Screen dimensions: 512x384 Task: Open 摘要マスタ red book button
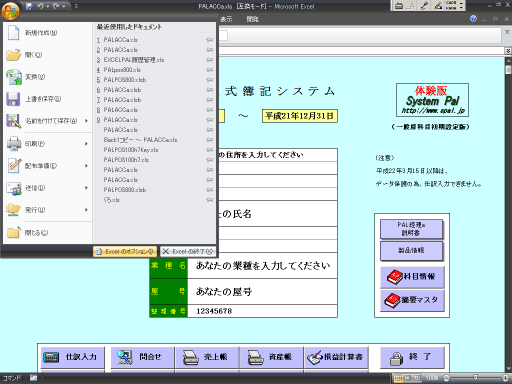412,300
